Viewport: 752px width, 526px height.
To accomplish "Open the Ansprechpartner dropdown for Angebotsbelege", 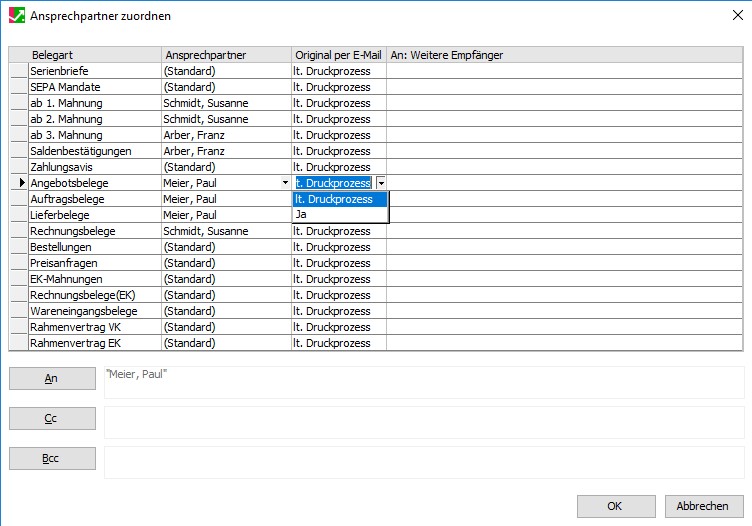I will (286, 183).
